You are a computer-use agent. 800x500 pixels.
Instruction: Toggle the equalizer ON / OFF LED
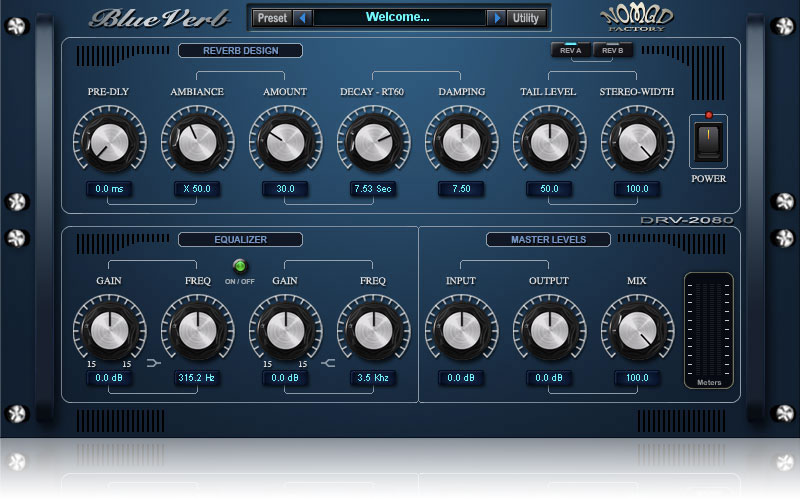pos(240,266)
